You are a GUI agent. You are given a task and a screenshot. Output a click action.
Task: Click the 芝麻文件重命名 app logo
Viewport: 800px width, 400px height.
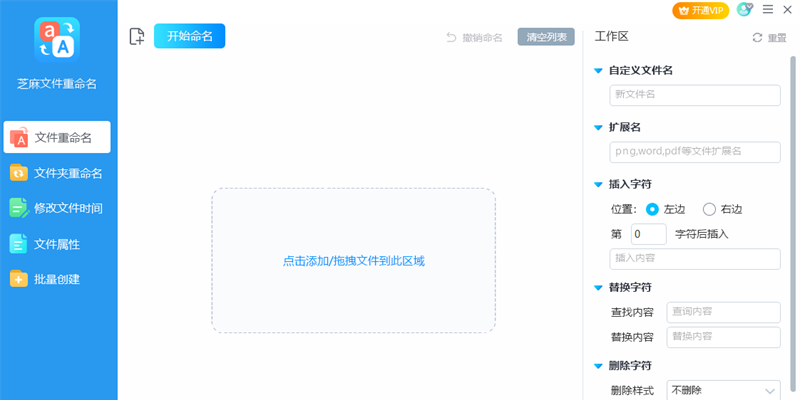pyautogui.click(x=57, y=40)
